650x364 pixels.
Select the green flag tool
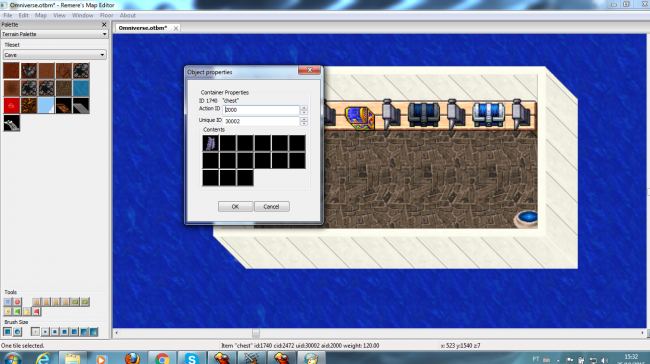[17, 311]
